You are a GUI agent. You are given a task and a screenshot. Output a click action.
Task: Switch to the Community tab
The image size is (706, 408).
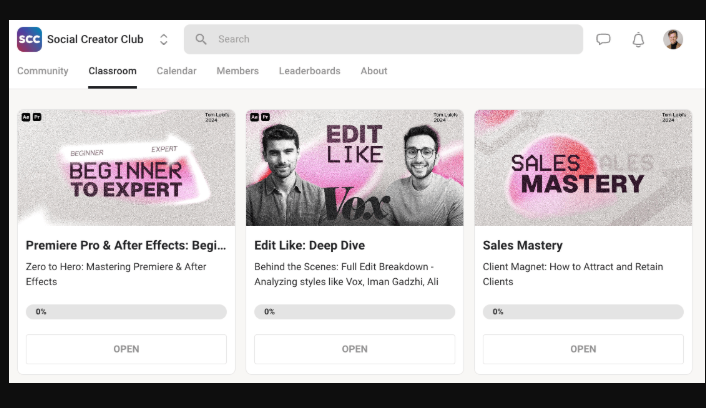(43, 71)
